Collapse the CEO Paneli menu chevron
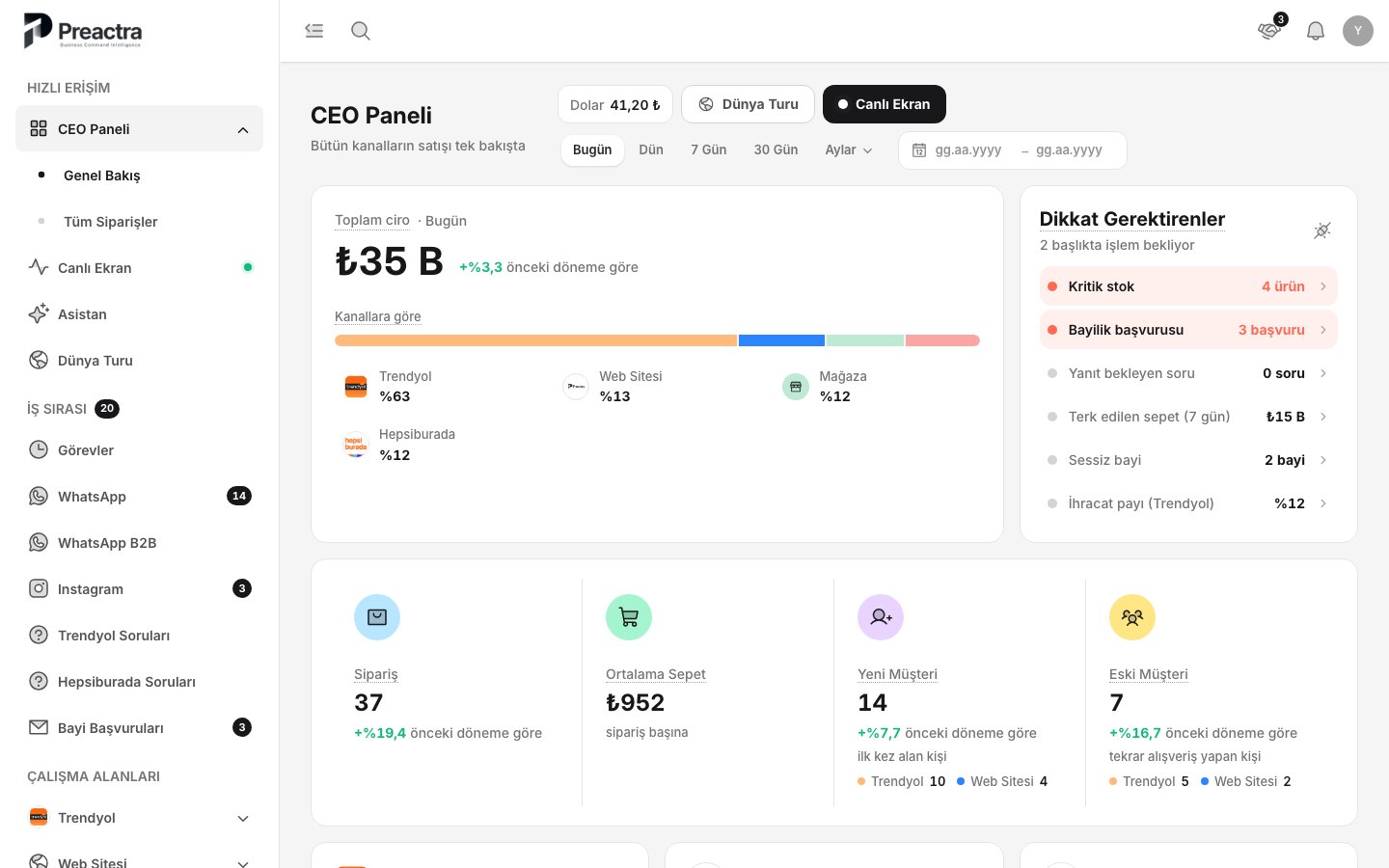The width and height of the screenshot is (1389, 868). pos(243,130)
